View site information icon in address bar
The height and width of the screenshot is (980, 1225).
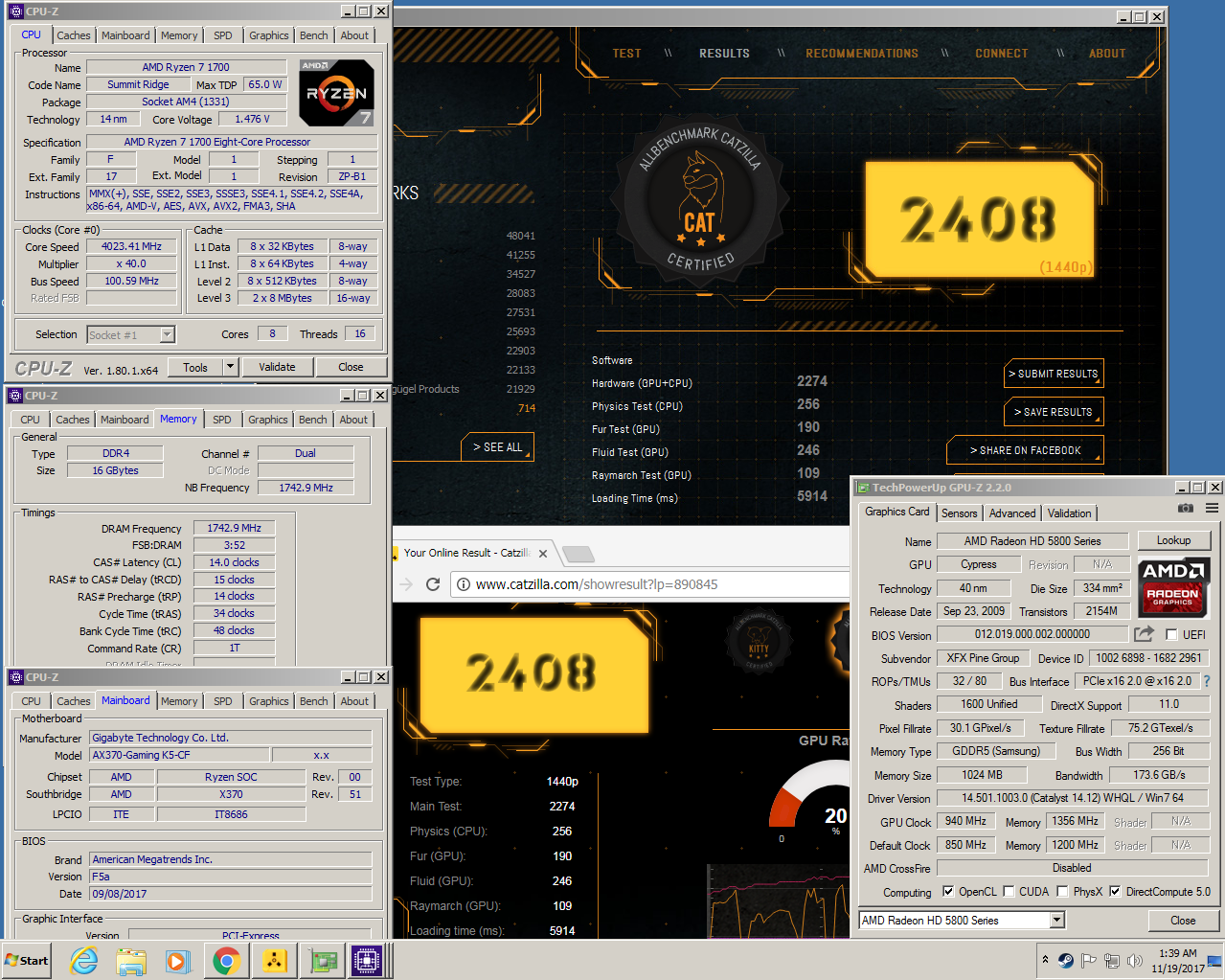tap(464, 584)
